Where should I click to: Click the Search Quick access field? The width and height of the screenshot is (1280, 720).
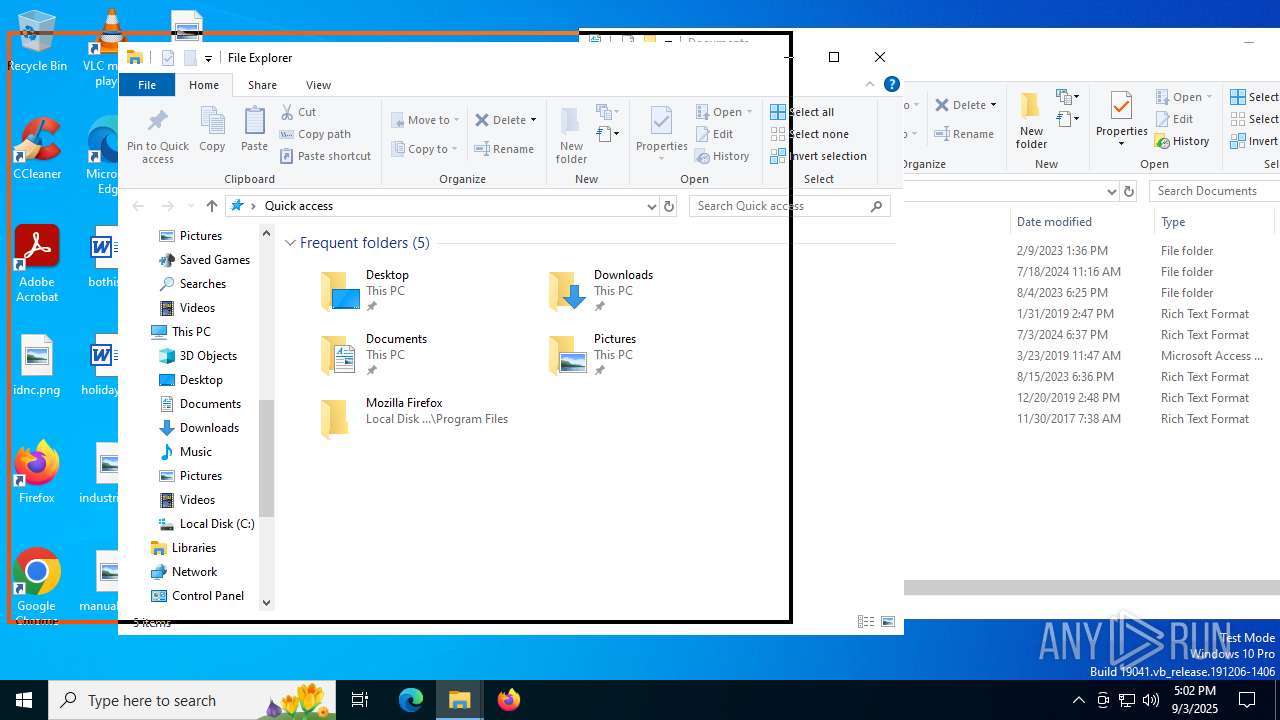pos(790,206)
